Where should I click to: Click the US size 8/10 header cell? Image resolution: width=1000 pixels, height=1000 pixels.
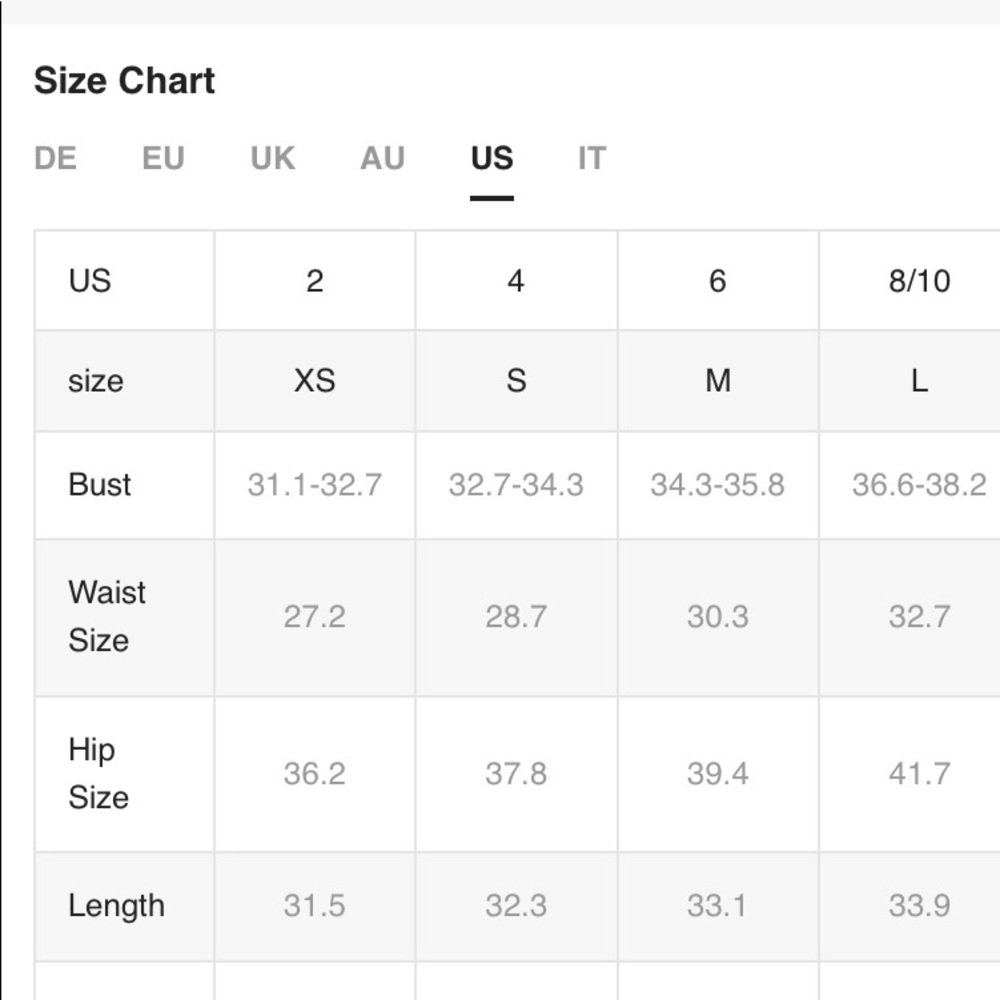click(x=919, y=281)
